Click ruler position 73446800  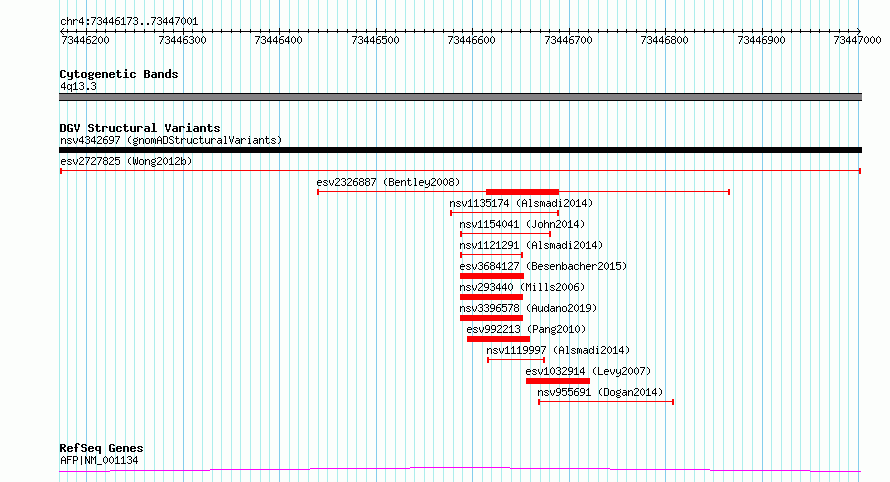click(x=665, y=40)
